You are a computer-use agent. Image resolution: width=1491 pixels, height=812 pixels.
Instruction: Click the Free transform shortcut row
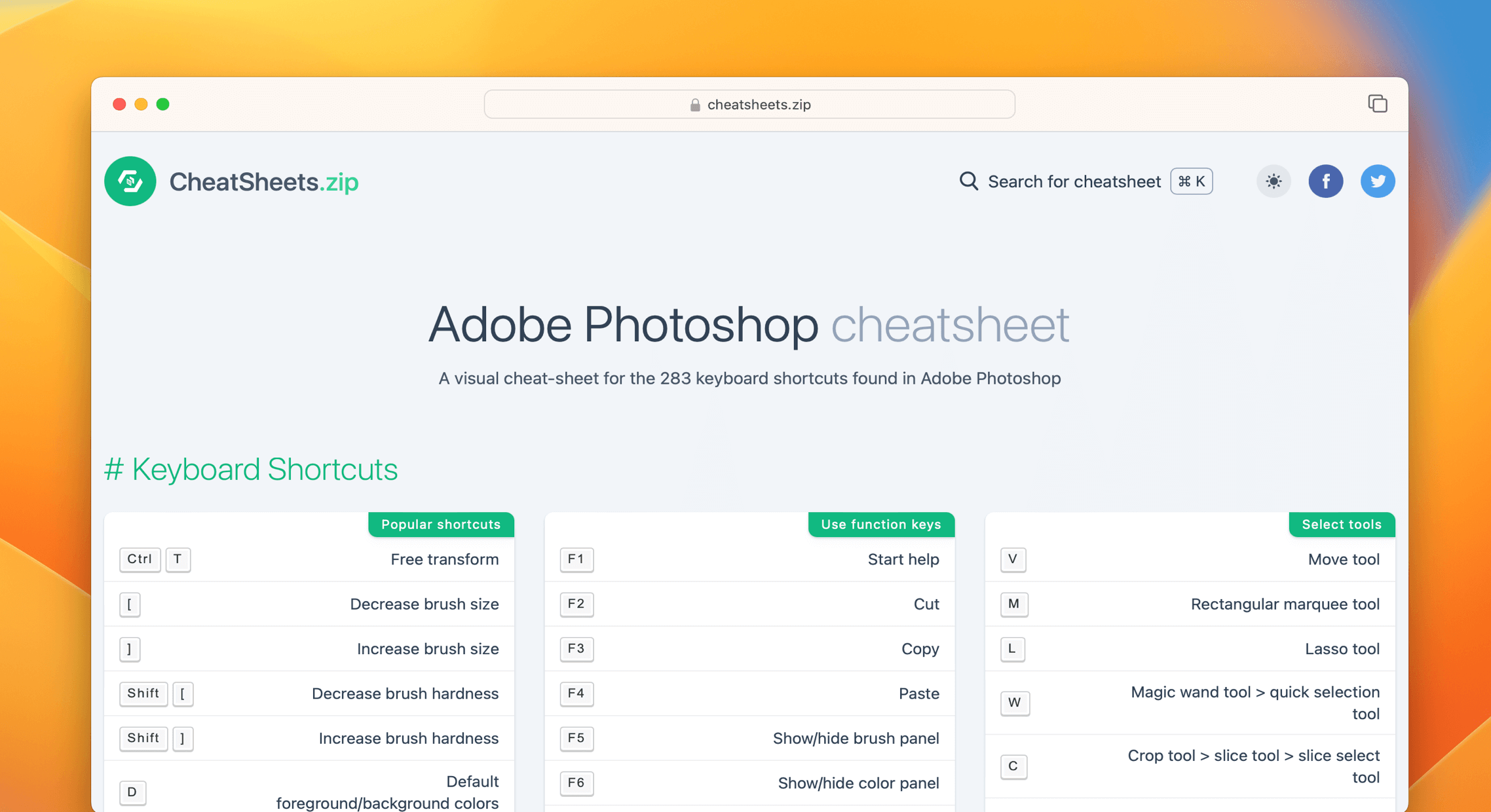tap(445, 560)
